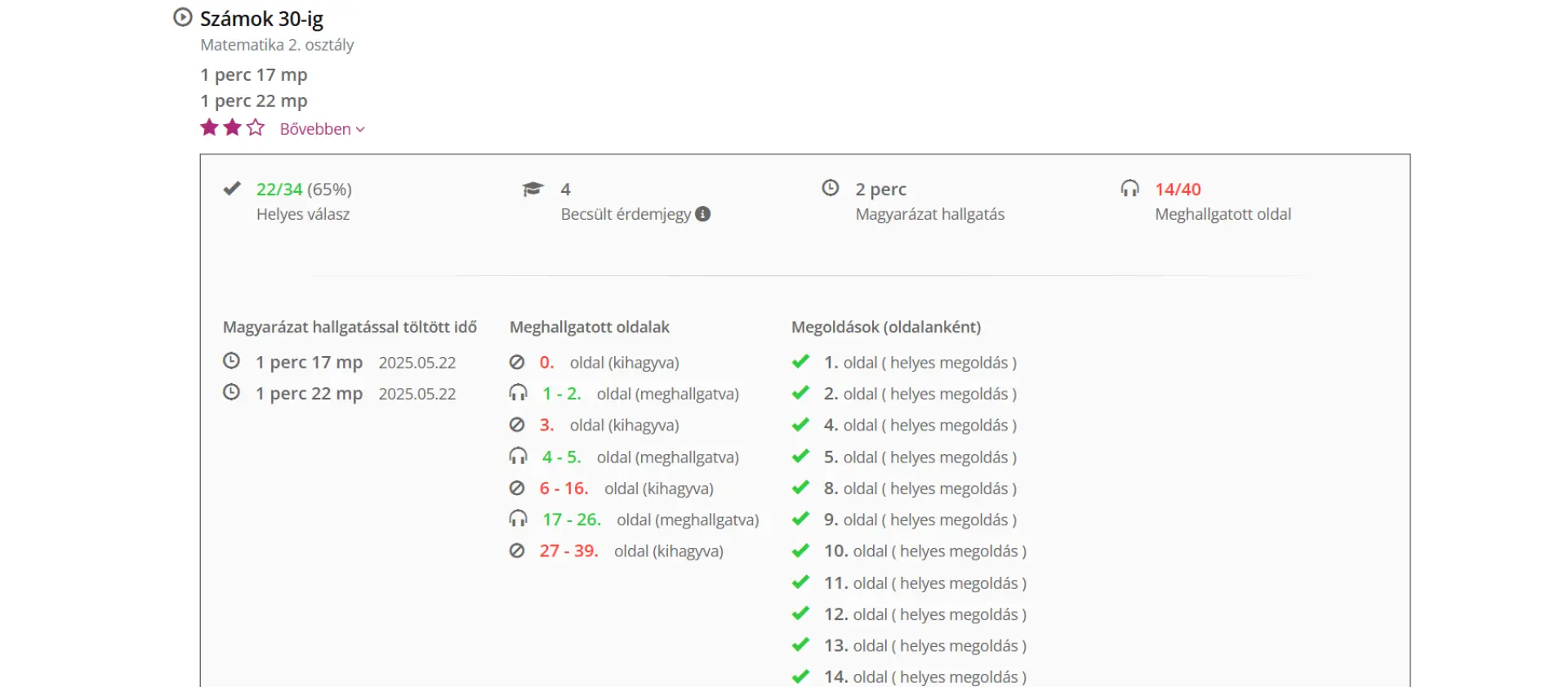1568x687 pixels.
Task: Click the clock icon beside 1 perc 17 mp entry
Action: click(232, 361)
